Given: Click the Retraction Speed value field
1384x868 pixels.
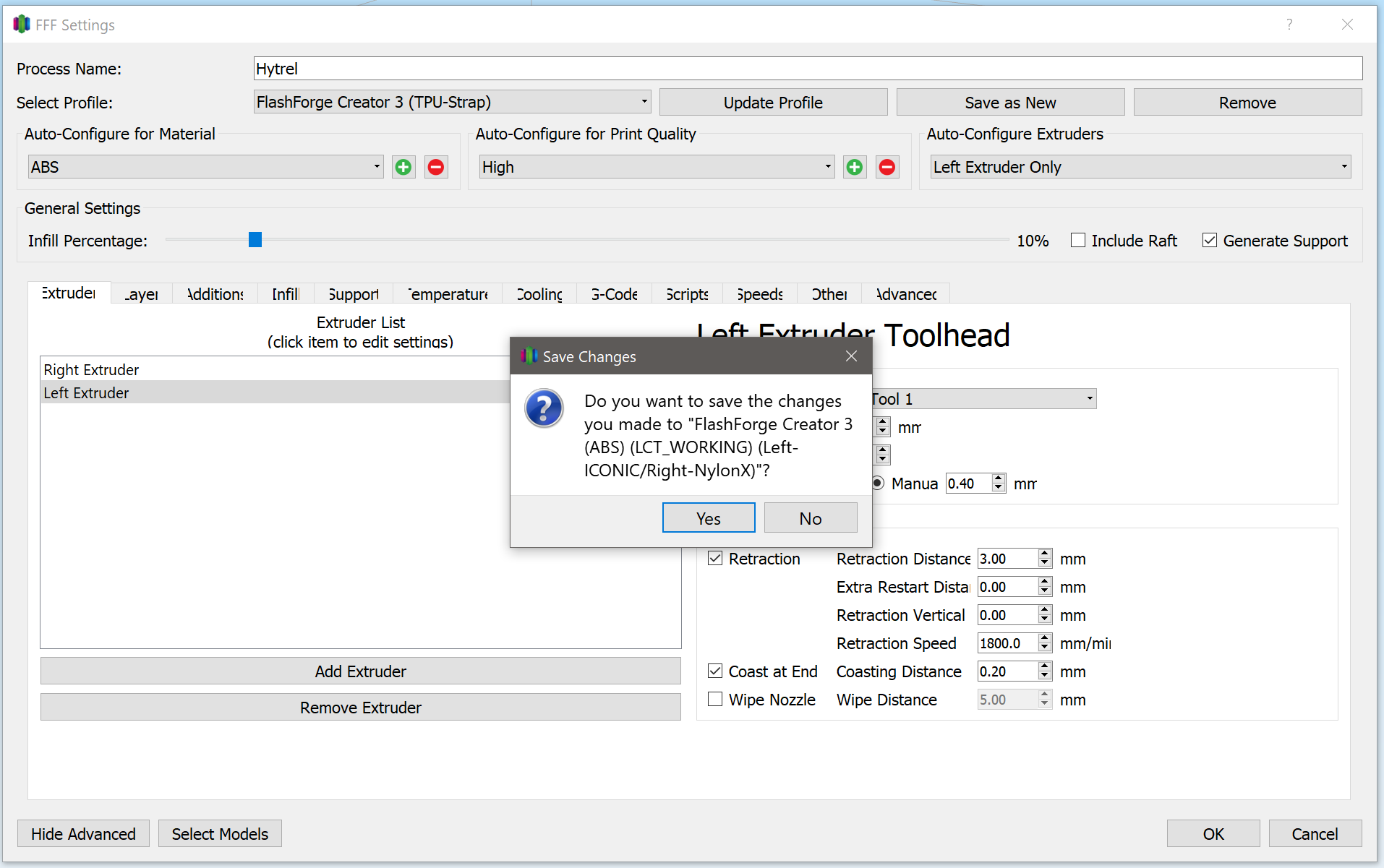Looking at the screenshot, I should pos(1007,643).
